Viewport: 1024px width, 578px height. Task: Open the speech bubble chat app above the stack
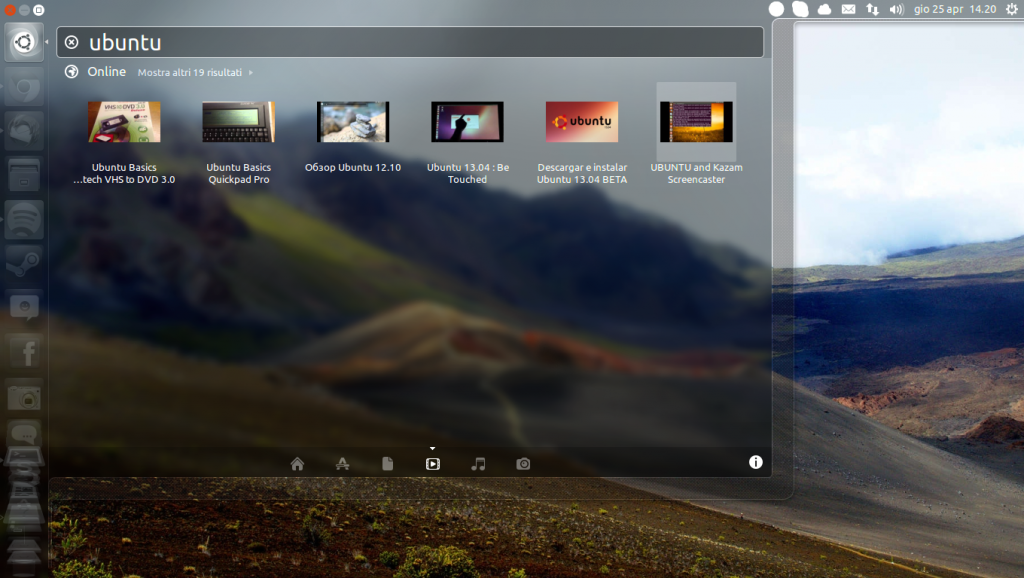[x=24, y=434]
